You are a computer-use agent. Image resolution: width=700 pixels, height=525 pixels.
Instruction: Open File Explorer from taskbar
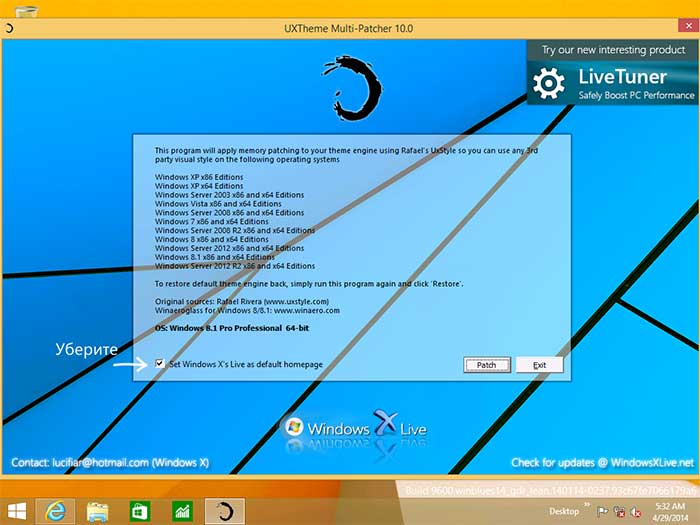pos(97,511)
